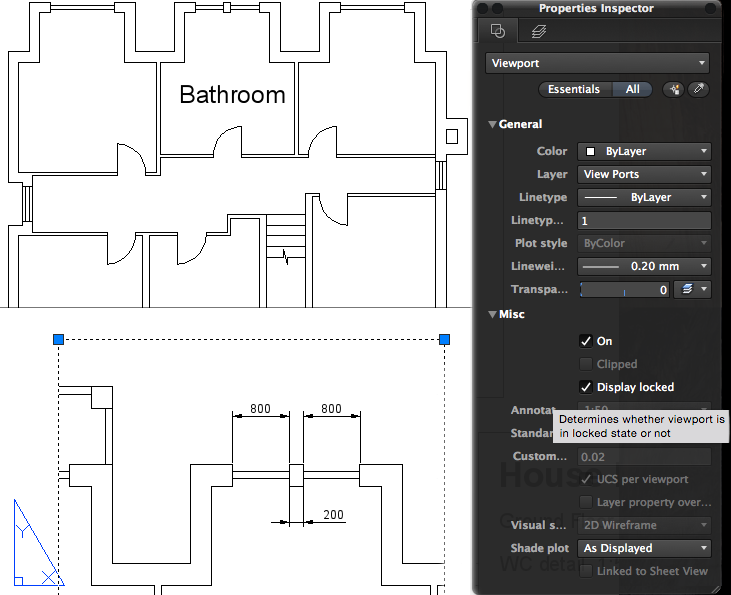The width and height of the screenshot is (731, 595).
Task: Click the Linetype scale input field
Action: point(644,220)
